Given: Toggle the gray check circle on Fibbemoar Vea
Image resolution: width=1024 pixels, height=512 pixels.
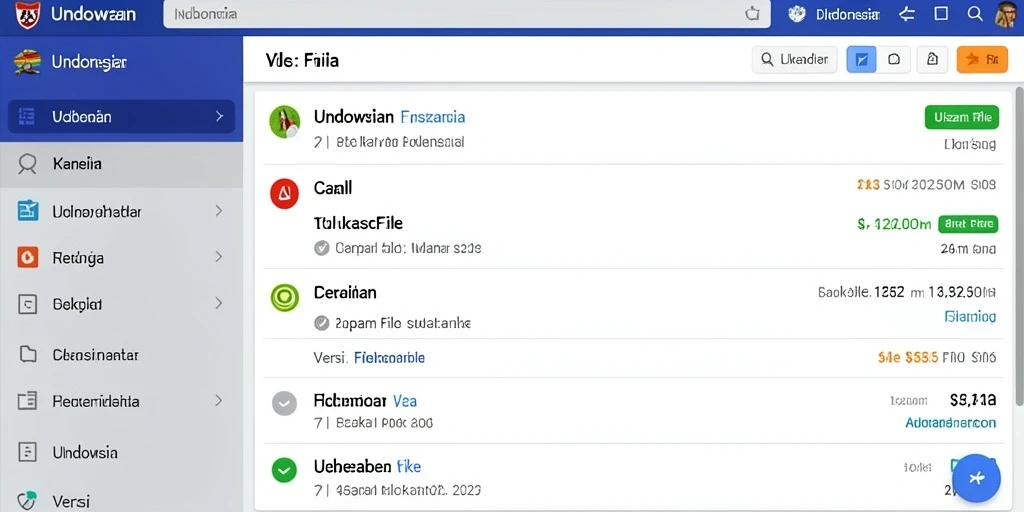Looking at the screenshot, I should pyautogui.click(x=284, y=404).
